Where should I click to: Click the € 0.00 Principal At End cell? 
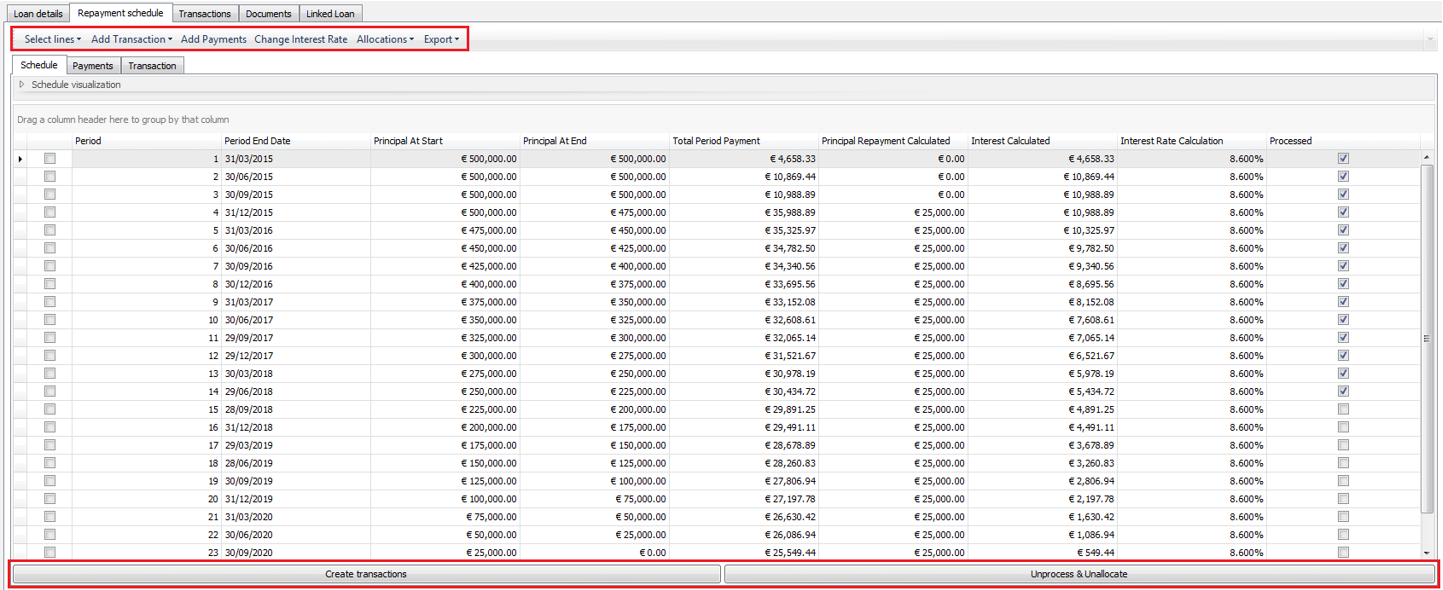tap(595, 553)
